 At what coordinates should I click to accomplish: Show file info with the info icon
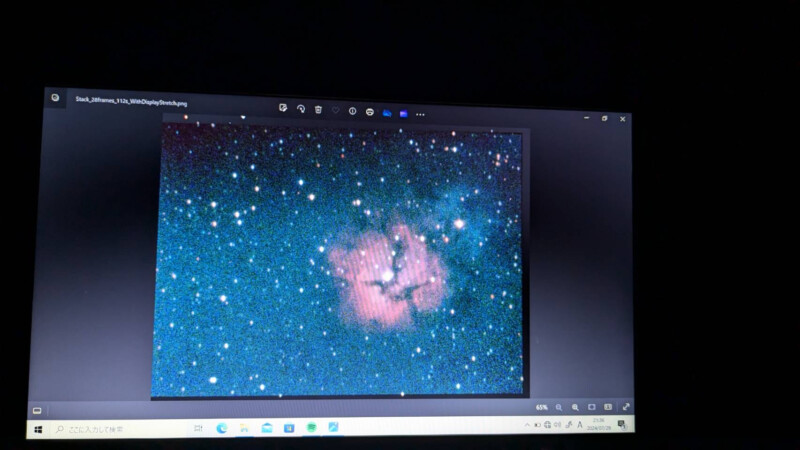click(x=353, y=111)
